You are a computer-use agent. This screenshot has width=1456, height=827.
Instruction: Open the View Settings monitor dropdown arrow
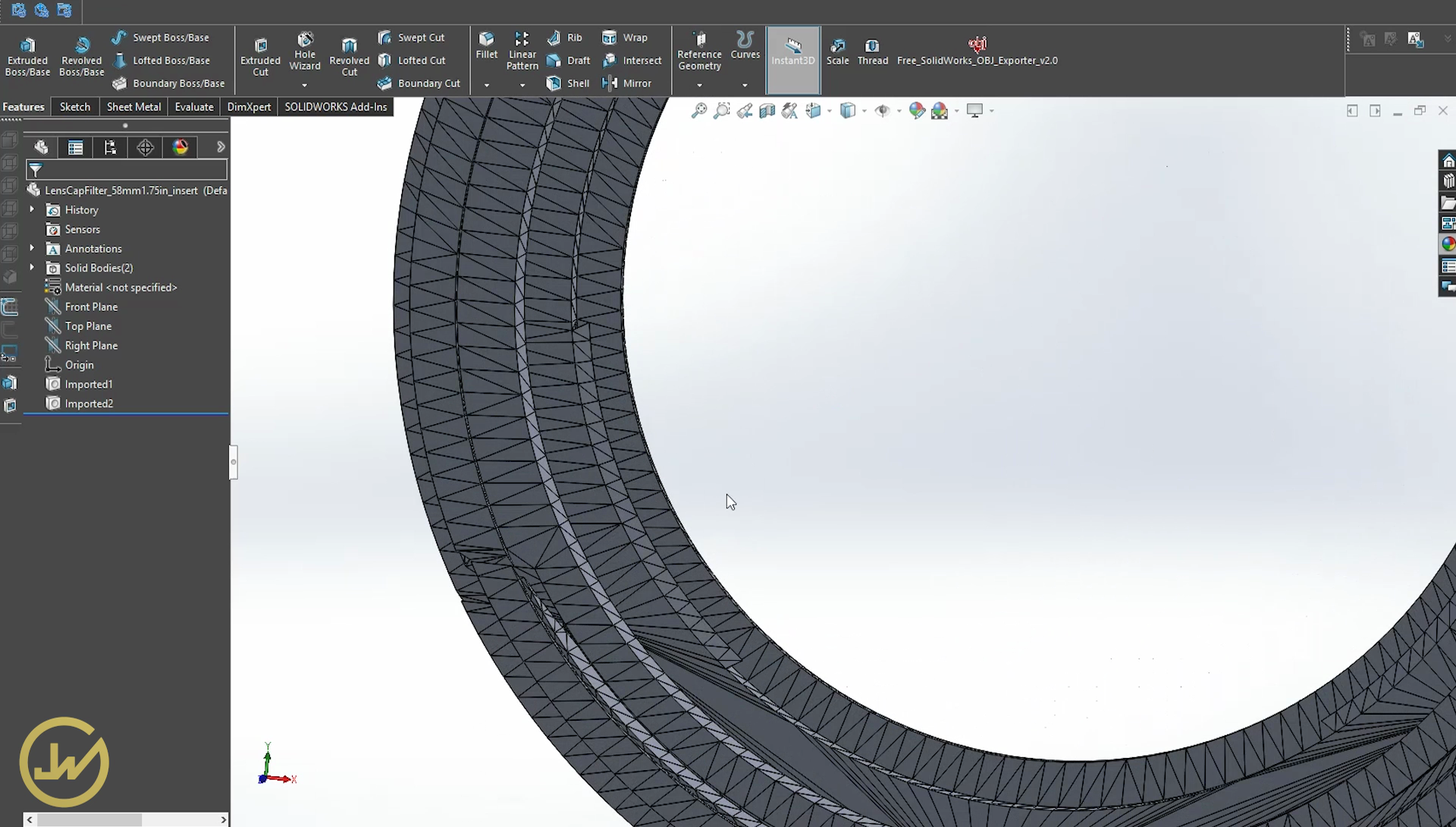[x=991, y=112]
